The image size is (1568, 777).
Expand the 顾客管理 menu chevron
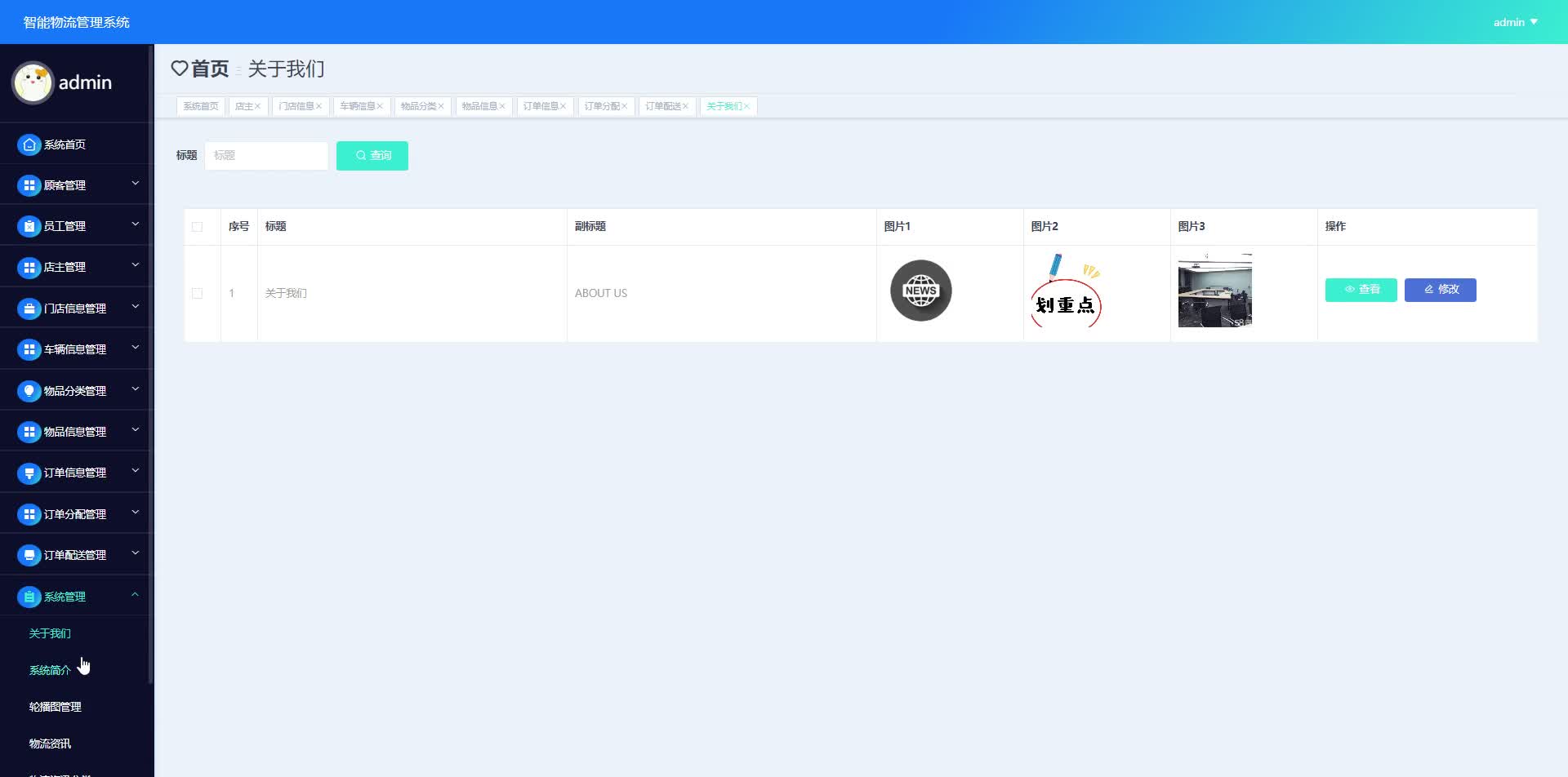136,183
